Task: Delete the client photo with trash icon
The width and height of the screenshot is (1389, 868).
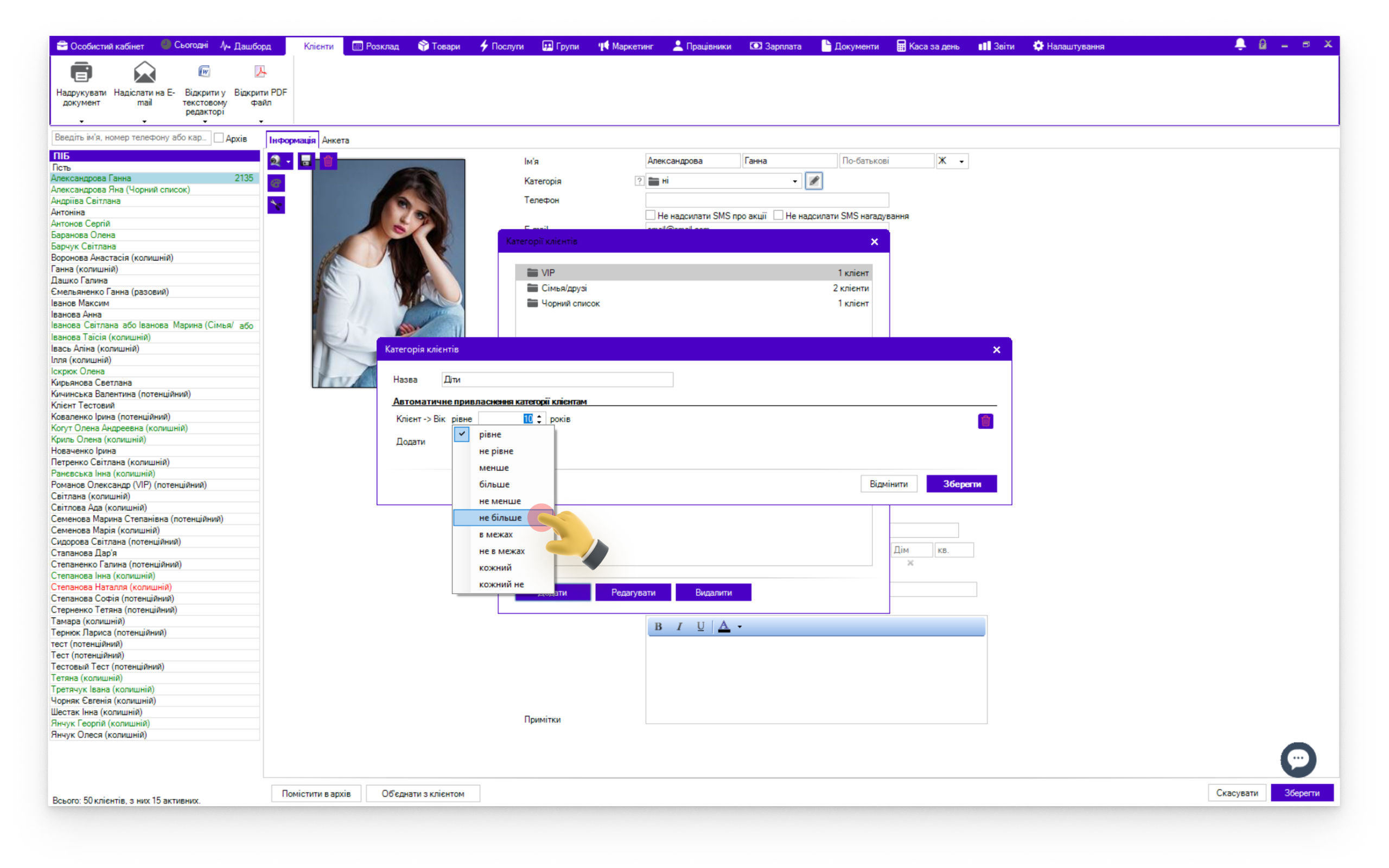Action: coord(328,161)
